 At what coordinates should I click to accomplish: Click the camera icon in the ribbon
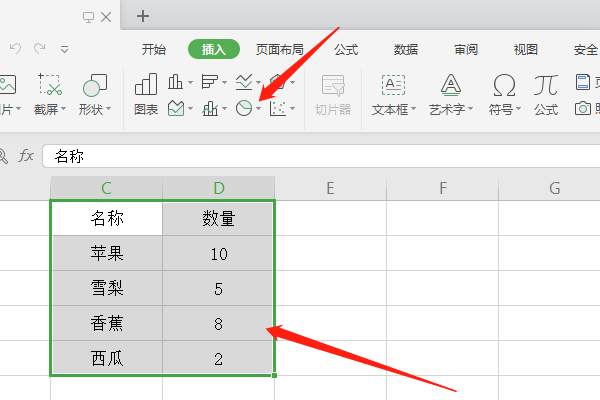pyautogui.click(x=583, y=109)
